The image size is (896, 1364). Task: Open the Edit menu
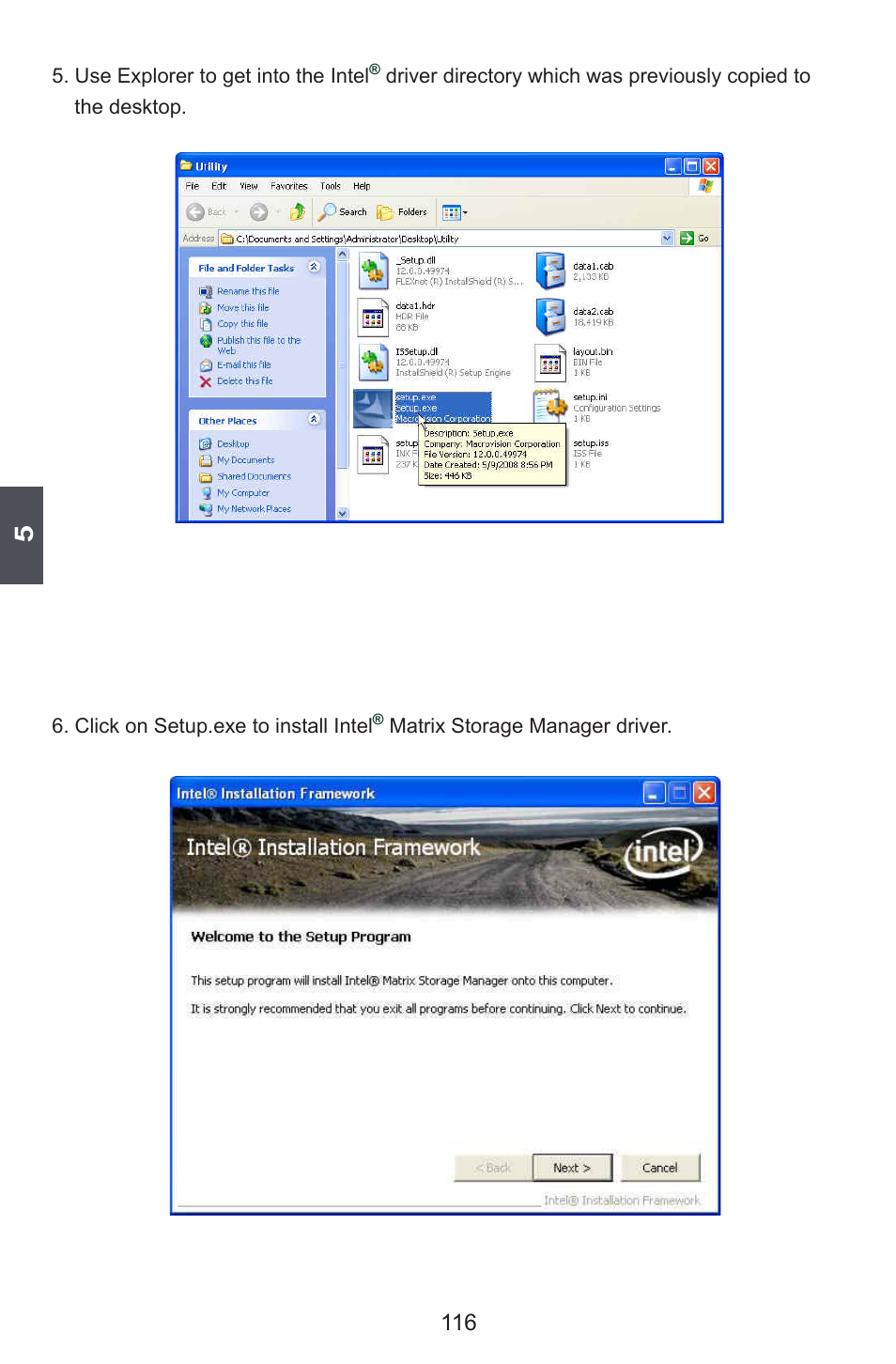(219, 186)
